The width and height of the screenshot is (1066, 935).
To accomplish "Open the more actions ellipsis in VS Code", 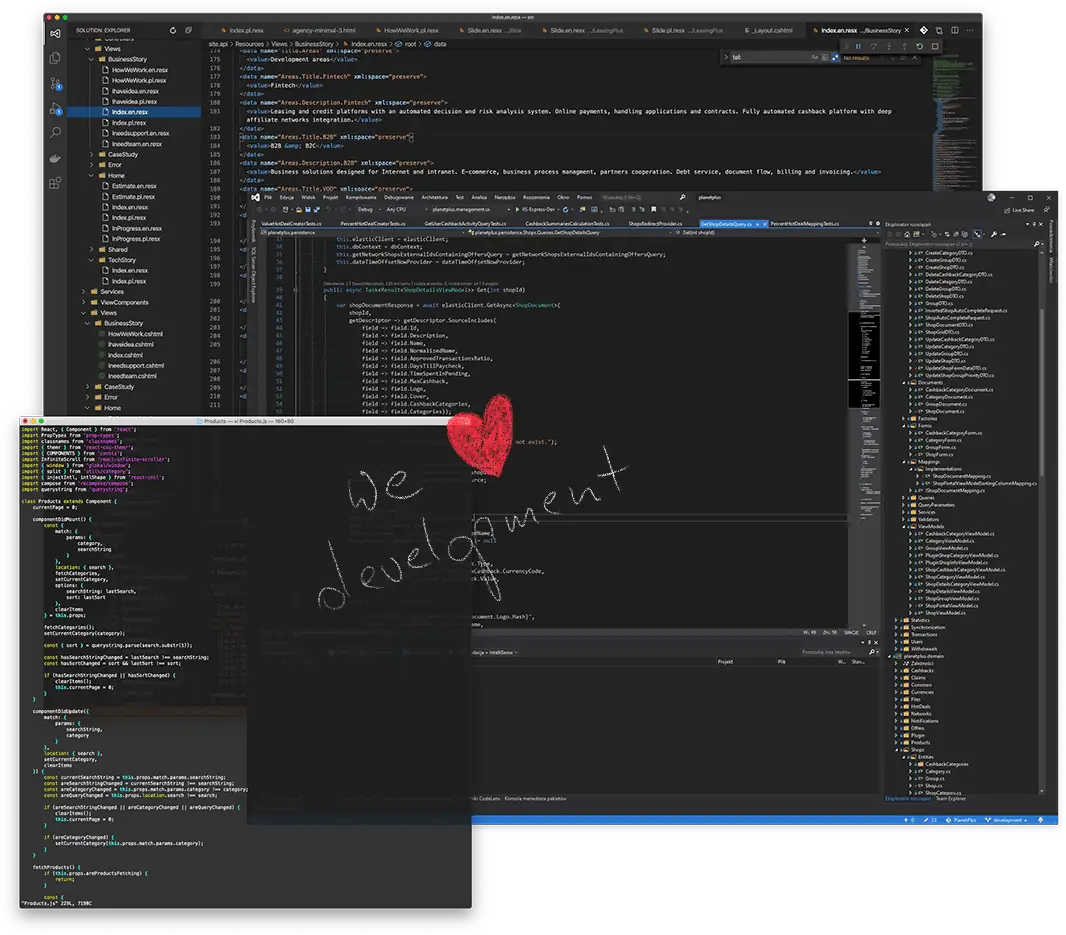I will click(x=970, y=30).
